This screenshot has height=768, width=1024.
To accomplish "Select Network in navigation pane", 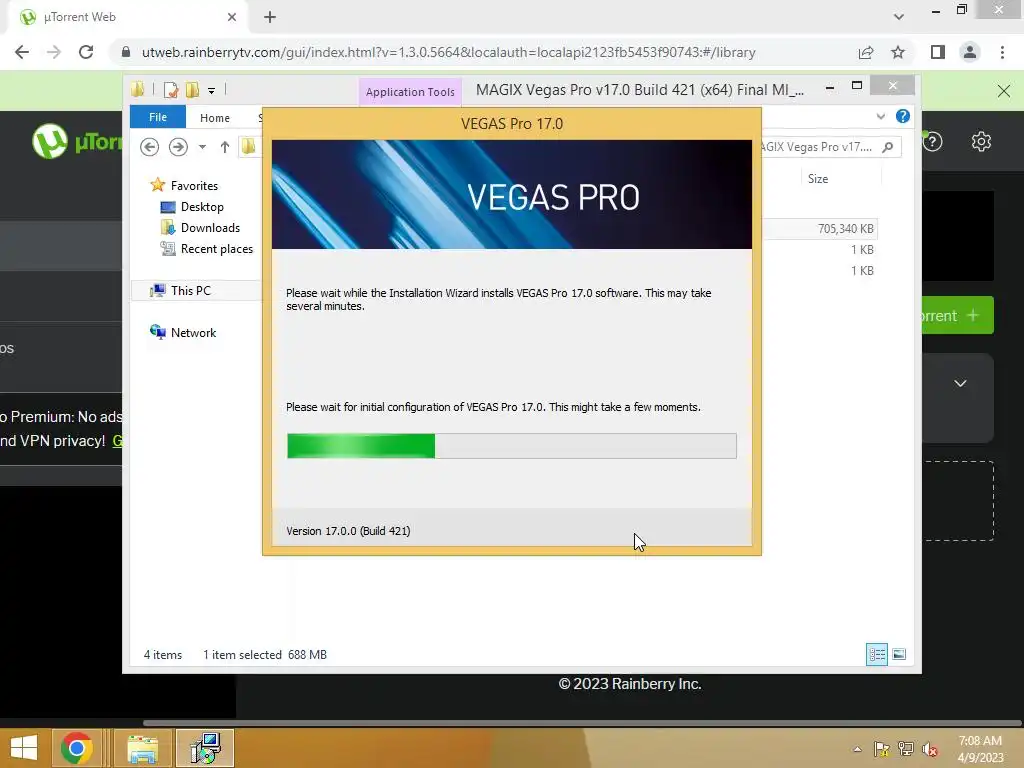I will tap(193, 332).
